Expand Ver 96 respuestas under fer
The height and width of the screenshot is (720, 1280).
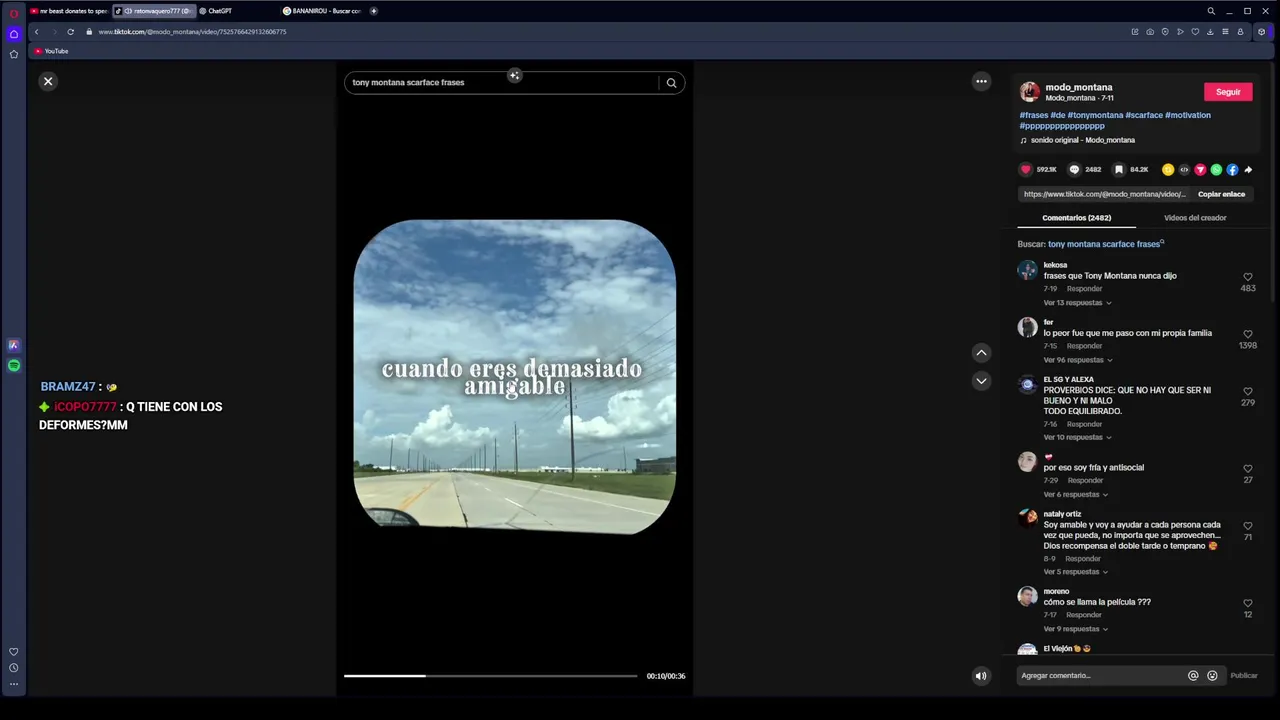1078,360
